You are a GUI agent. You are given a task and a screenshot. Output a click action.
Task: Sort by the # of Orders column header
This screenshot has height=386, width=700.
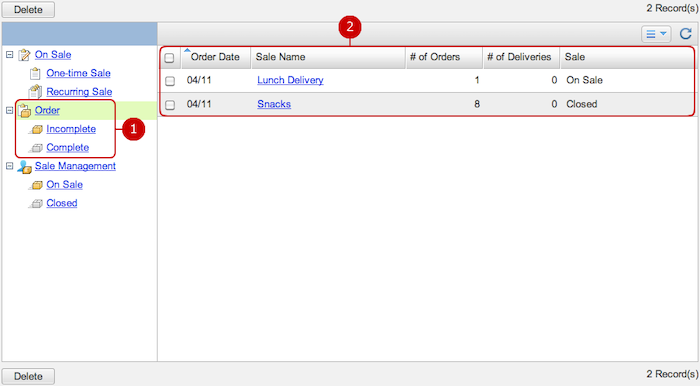[444, 57]
